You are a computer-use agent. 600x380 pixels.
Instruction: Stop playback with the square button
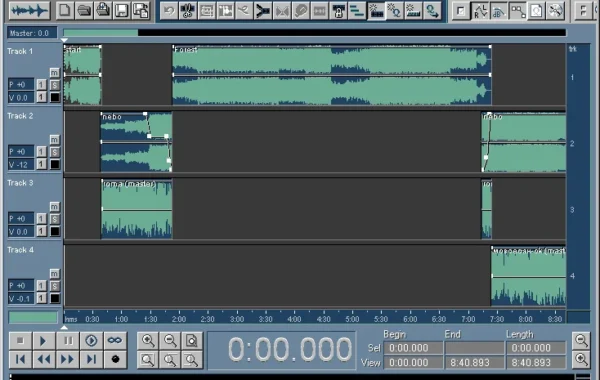coord(20,340)
